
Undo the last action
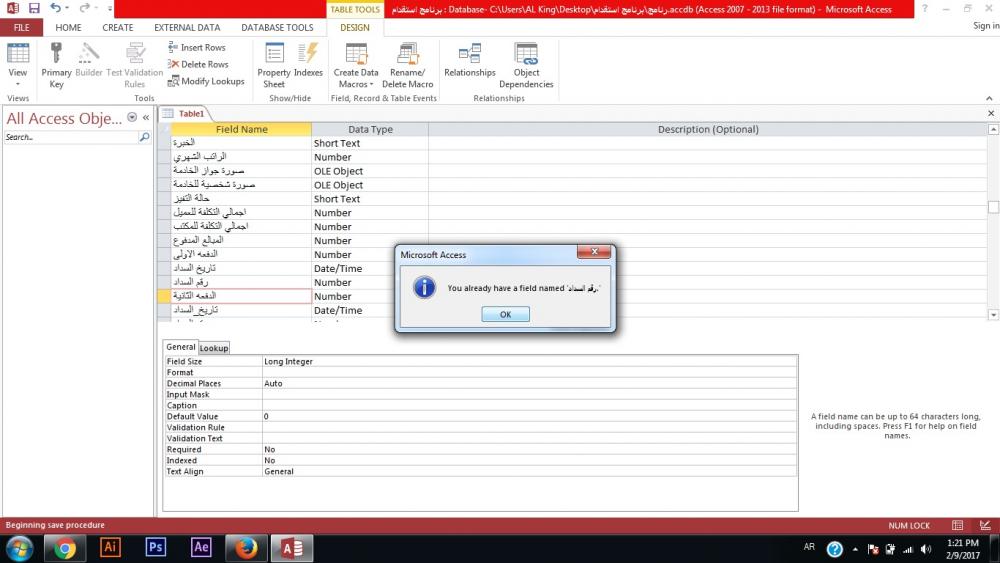(55, 8)
